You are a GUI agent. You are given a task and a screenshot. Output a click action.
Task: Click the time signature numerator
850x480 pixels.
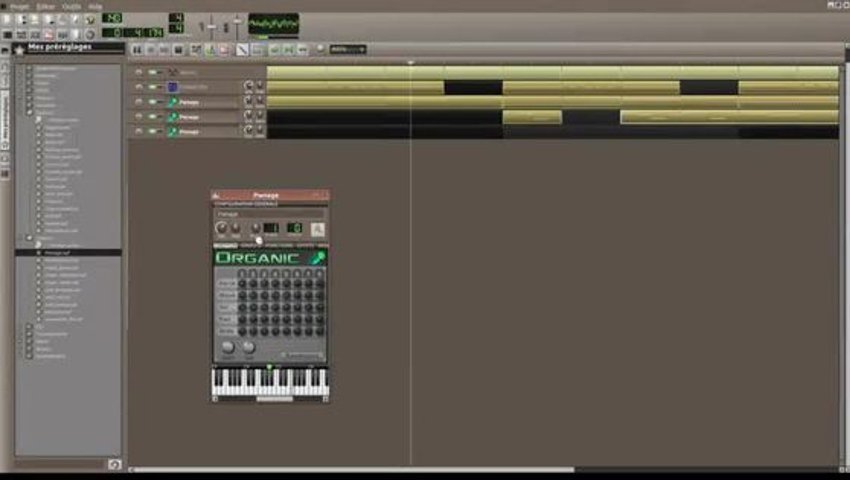[x=176, y=18]
